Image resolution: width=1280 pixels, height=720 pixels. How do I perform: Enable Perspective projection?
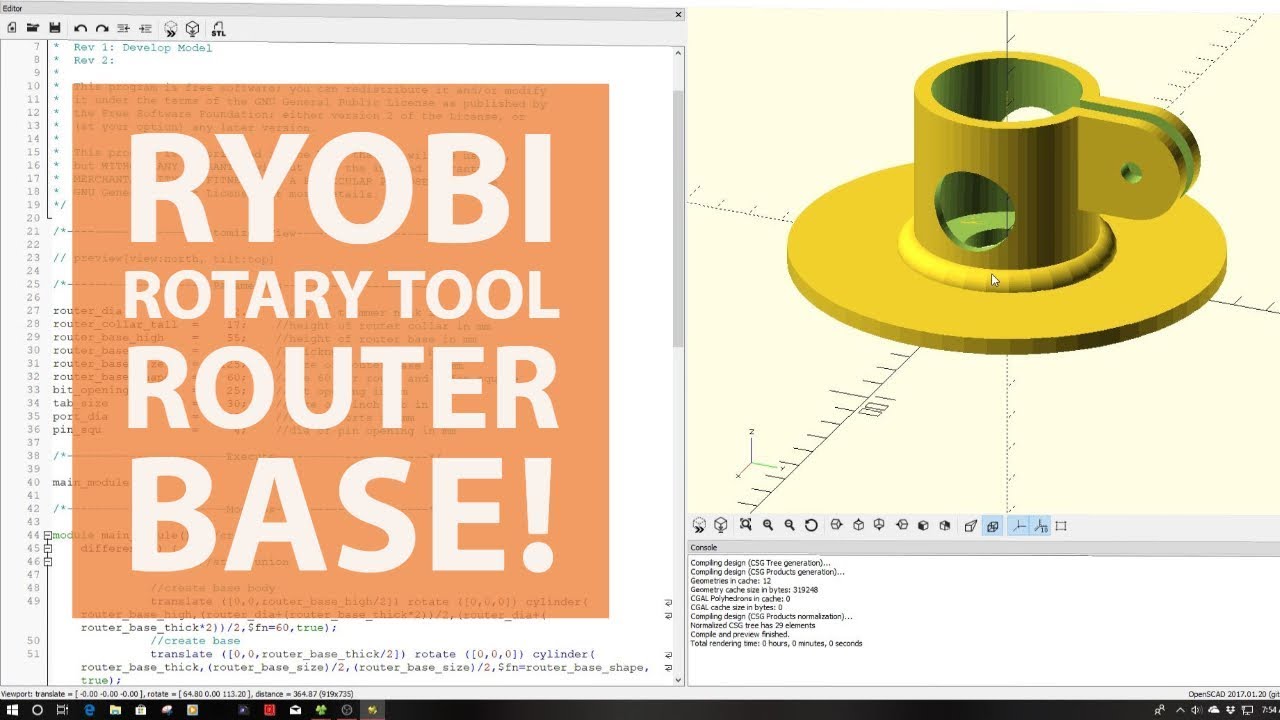click(970, 525)
